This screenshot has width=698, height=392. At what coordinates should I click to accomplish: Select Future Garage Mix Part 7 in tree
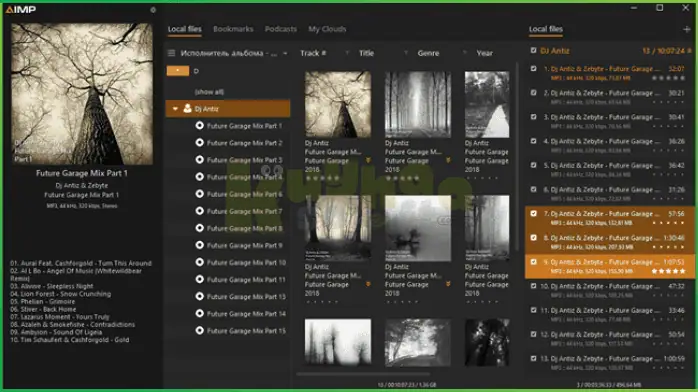point(244,211)
